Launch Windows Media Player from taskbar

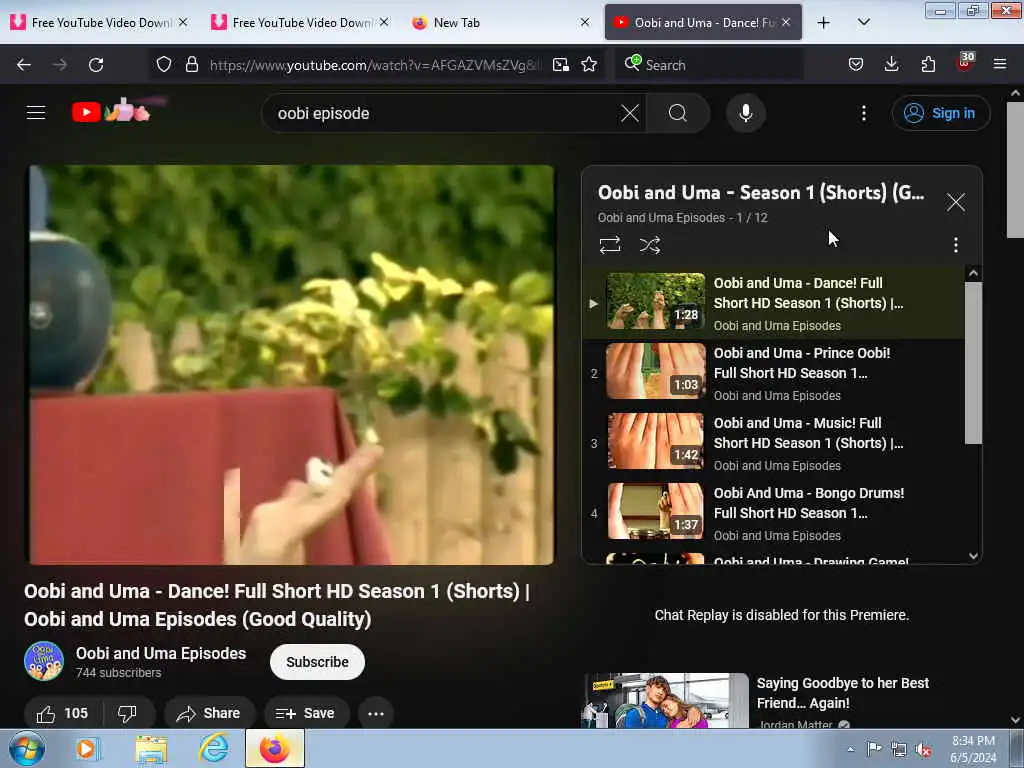coord(88,748)
